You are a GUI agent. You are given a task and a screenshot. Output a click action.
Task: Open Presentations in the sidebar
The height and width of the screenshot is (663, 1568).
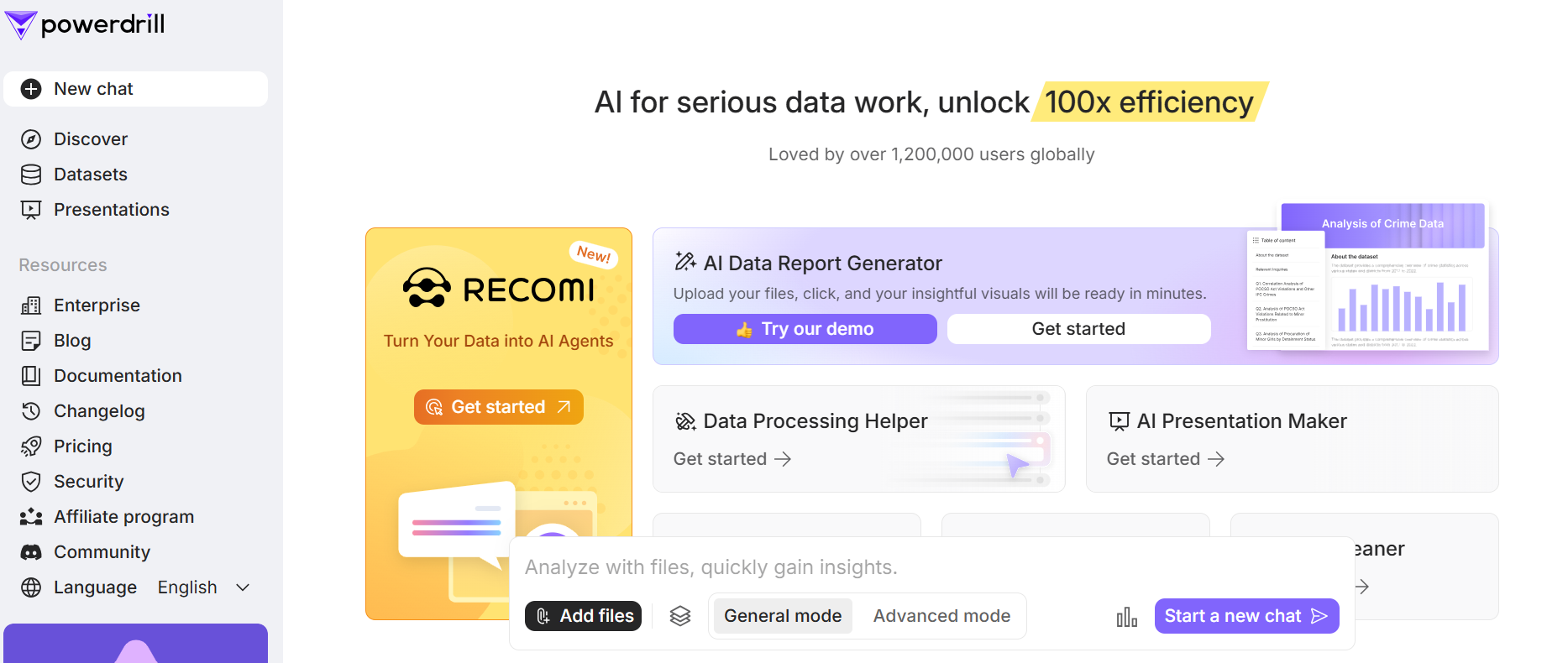(111, 210)
